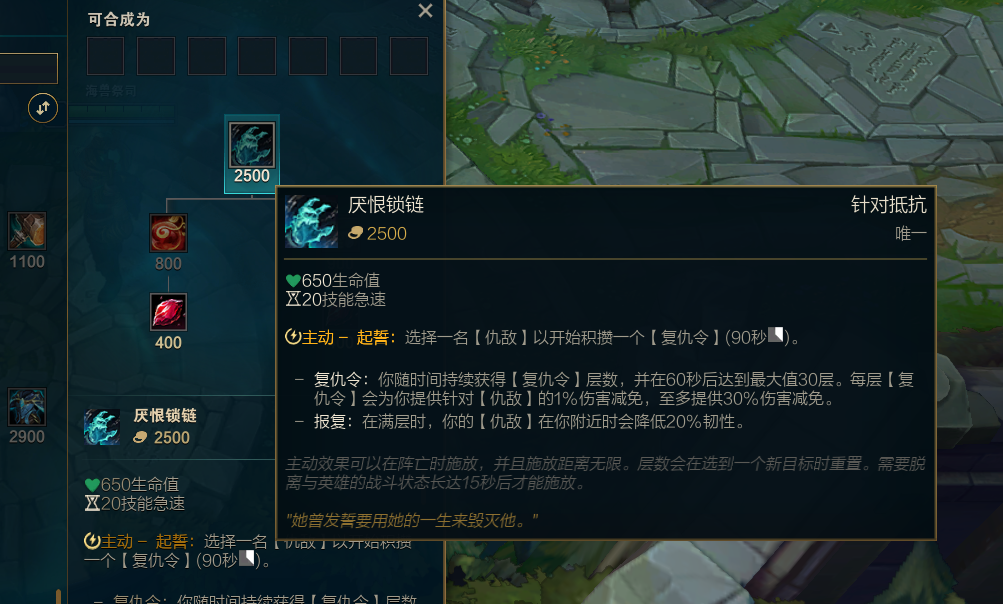
Task: Click the 厌恨锁链 icon in the item details pane
Action: [x=102, y=427]
